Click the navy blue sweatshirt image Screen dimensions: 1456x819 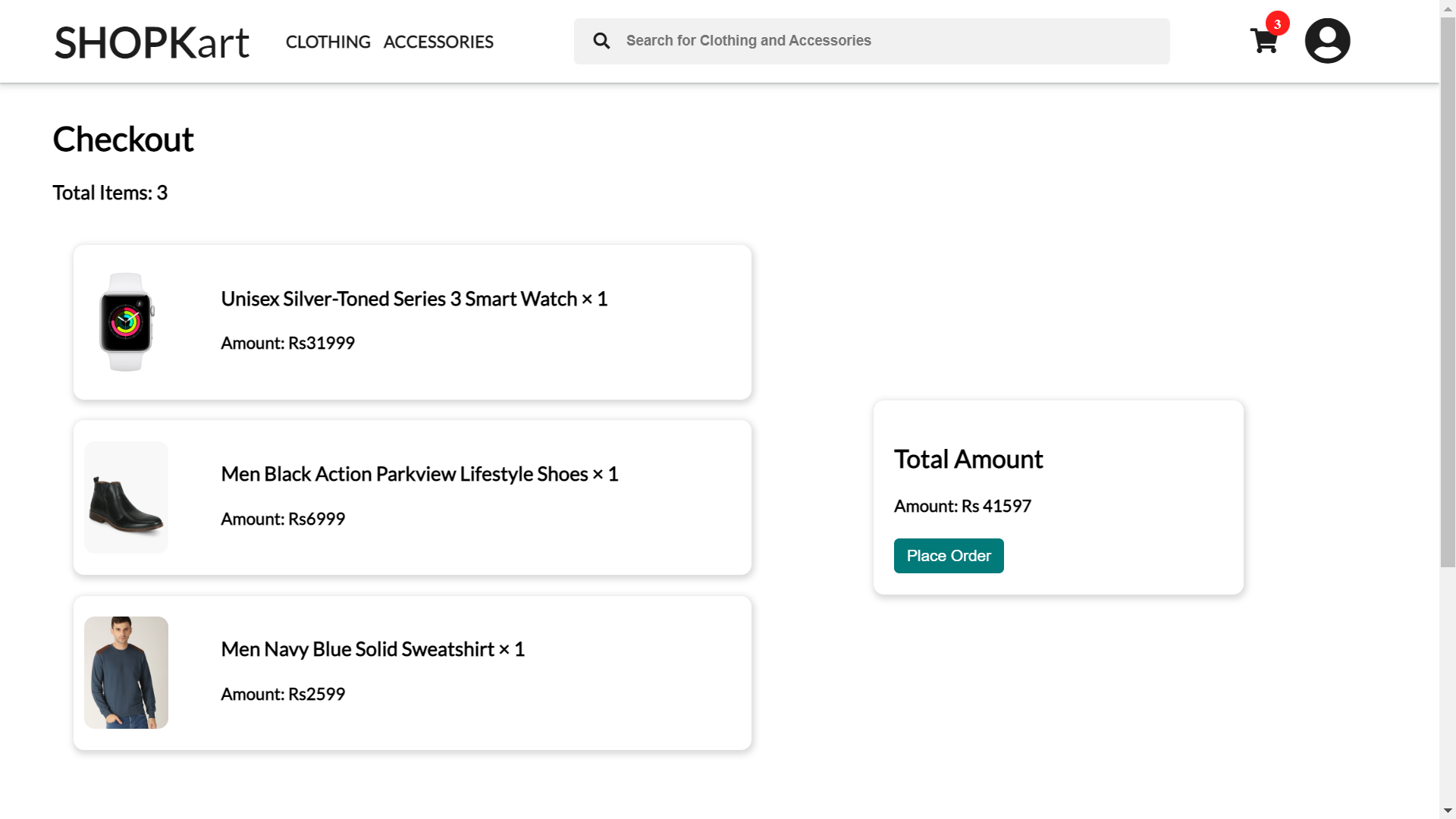click(126, 672)
